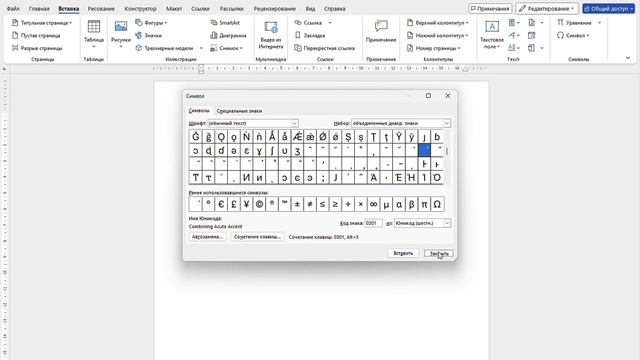Pick the ∞ sign from recent symbols
Image resolution: width=640 pixels, height=360 pixels.
(373, 204)
